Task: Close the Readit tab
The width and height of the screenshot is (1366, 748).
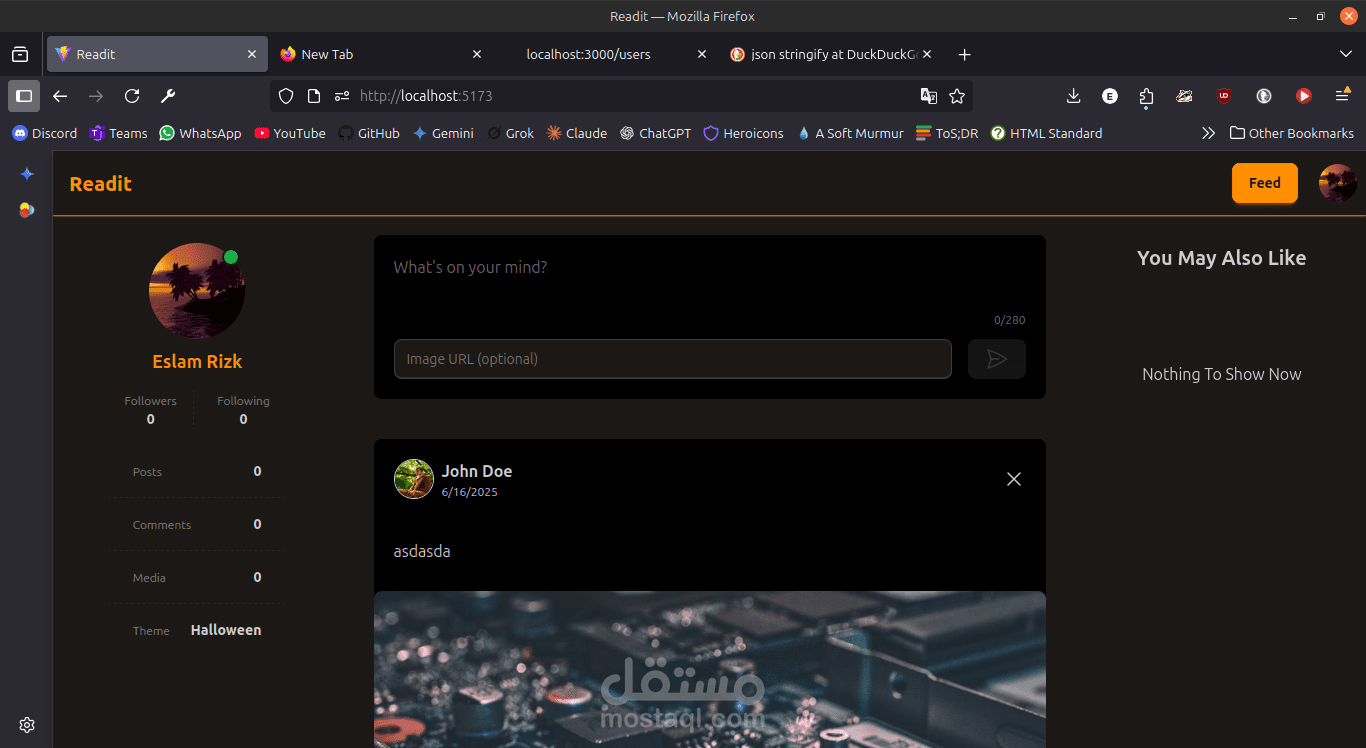Action: click(x=252, y=54)
